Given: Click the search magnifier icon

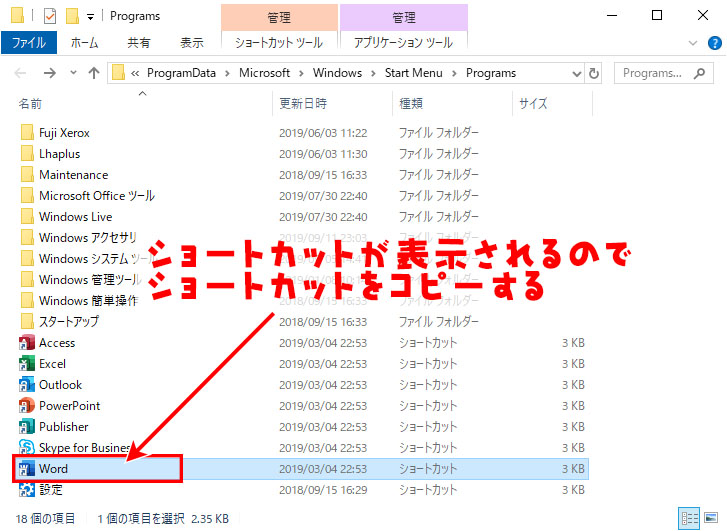Looking at the screenshot, I should pos(699,73).
